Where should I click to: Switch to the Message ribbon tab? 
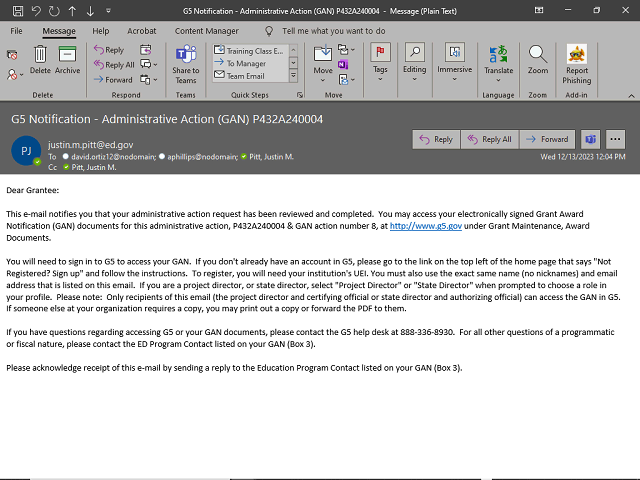[x=59, y=31]
